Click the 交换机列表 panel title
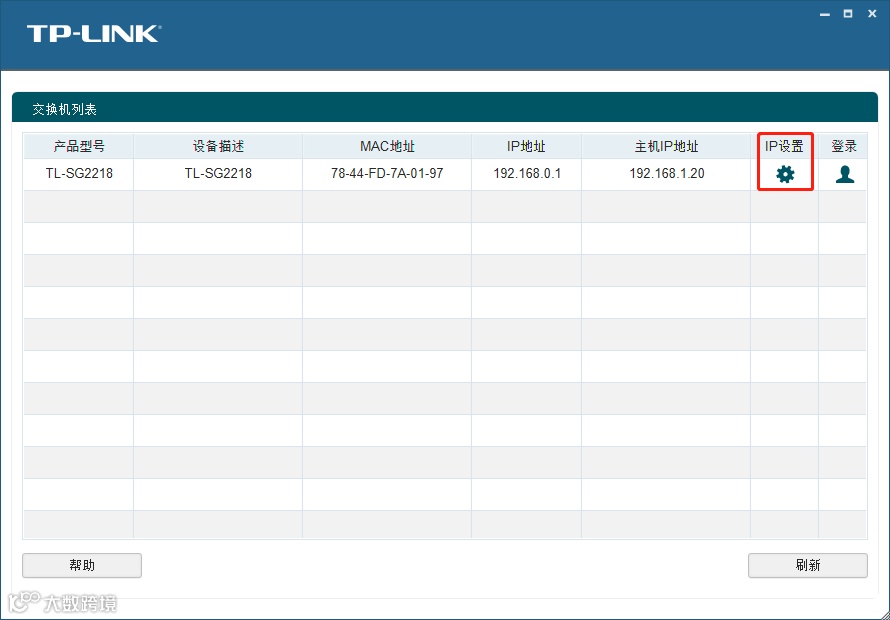 coord(64,109)
